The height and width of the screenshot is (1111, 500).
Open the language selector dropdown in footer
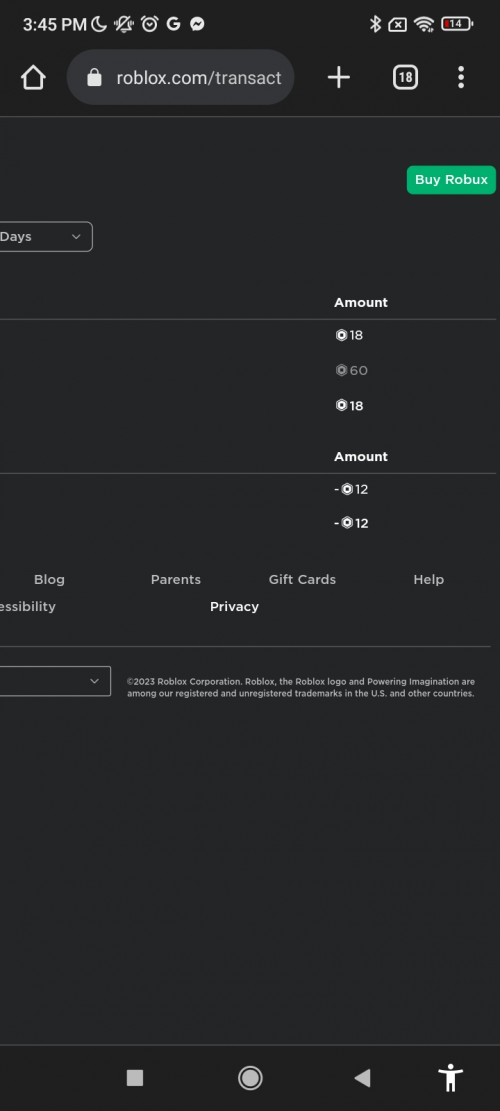pyautogui.click(x=55, y=681)
